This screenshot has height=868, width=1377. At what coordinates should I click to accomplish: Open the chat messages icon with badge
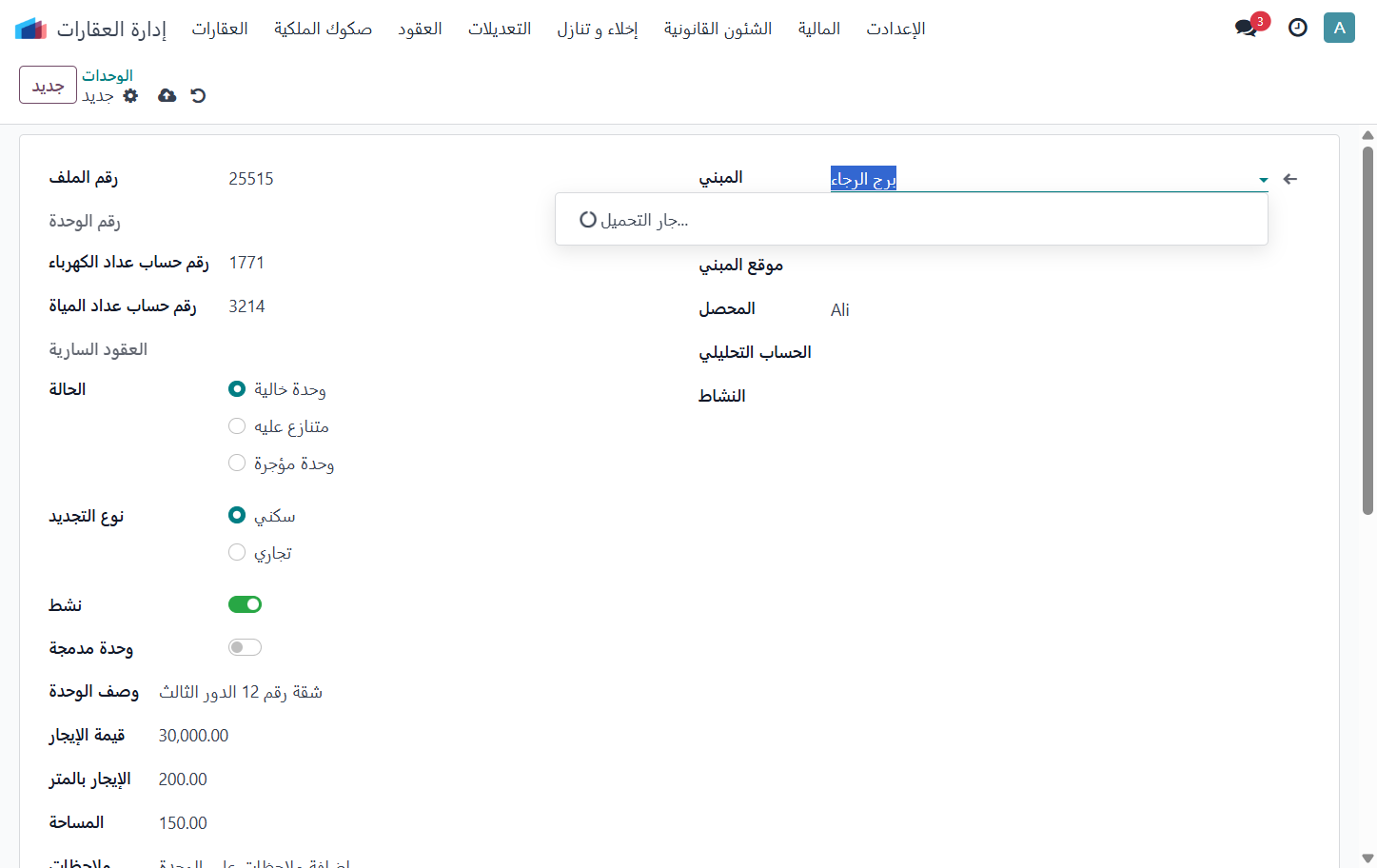[1248, 28]
